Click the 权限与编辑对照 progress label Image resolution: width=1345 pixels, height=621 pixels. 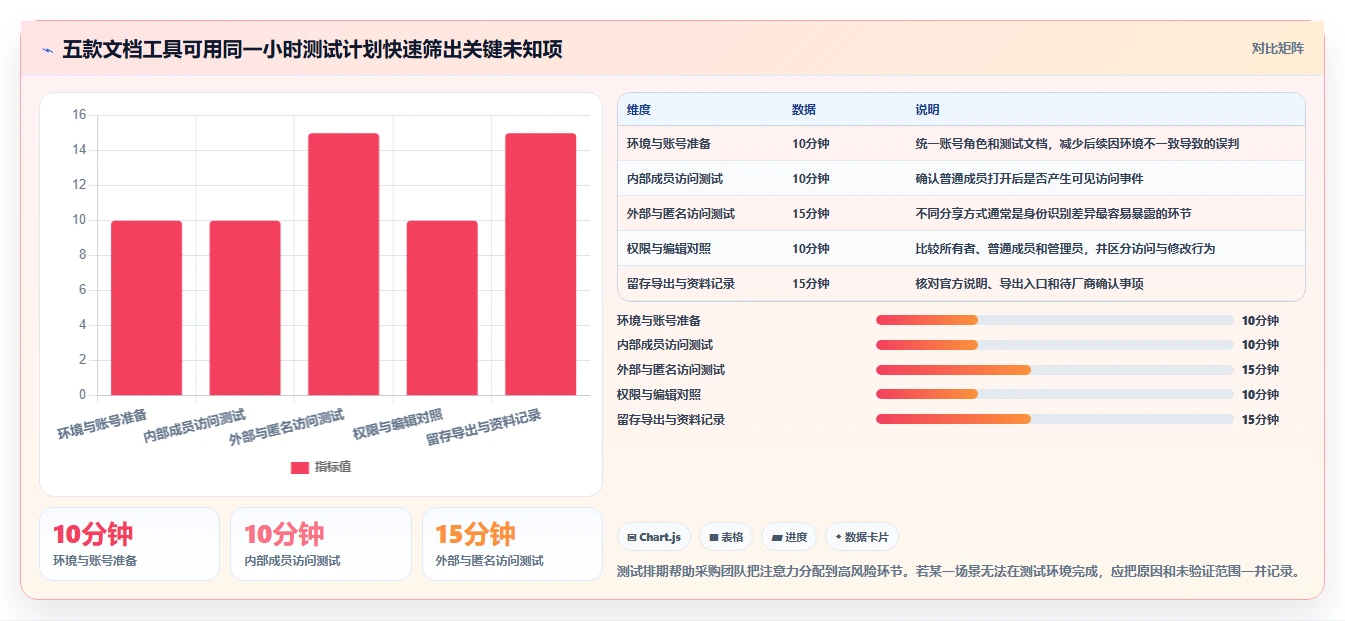point(659,395)
